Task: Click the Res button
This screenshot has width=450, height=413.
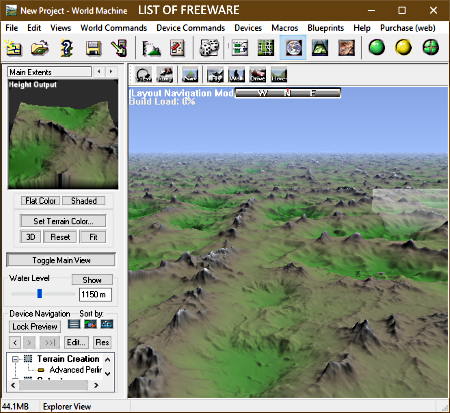Action: point(102,342)
